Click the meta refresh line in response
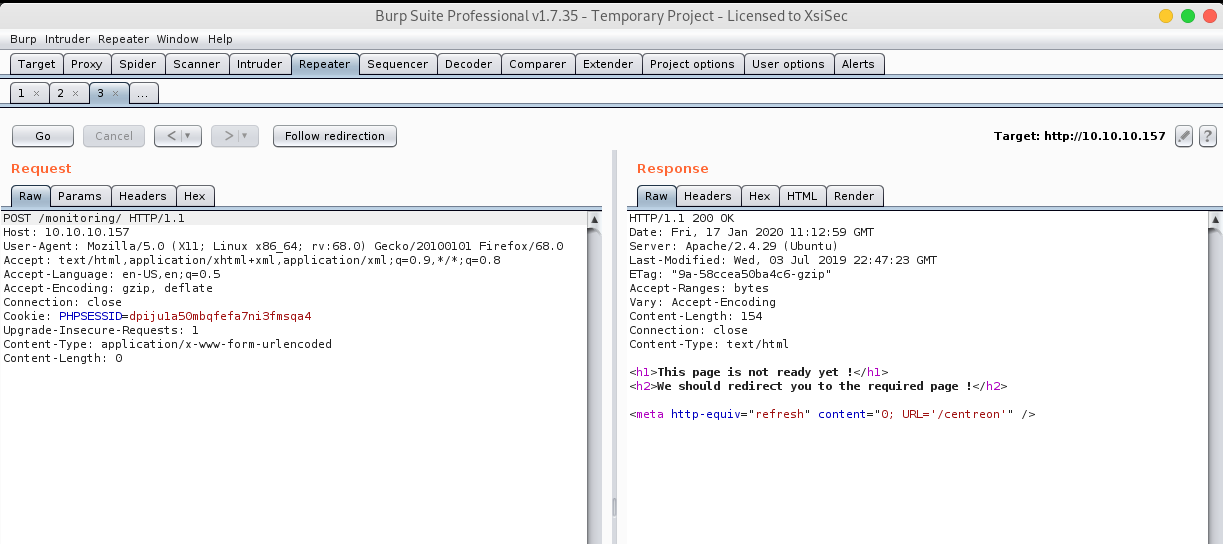 click(832, 414)
